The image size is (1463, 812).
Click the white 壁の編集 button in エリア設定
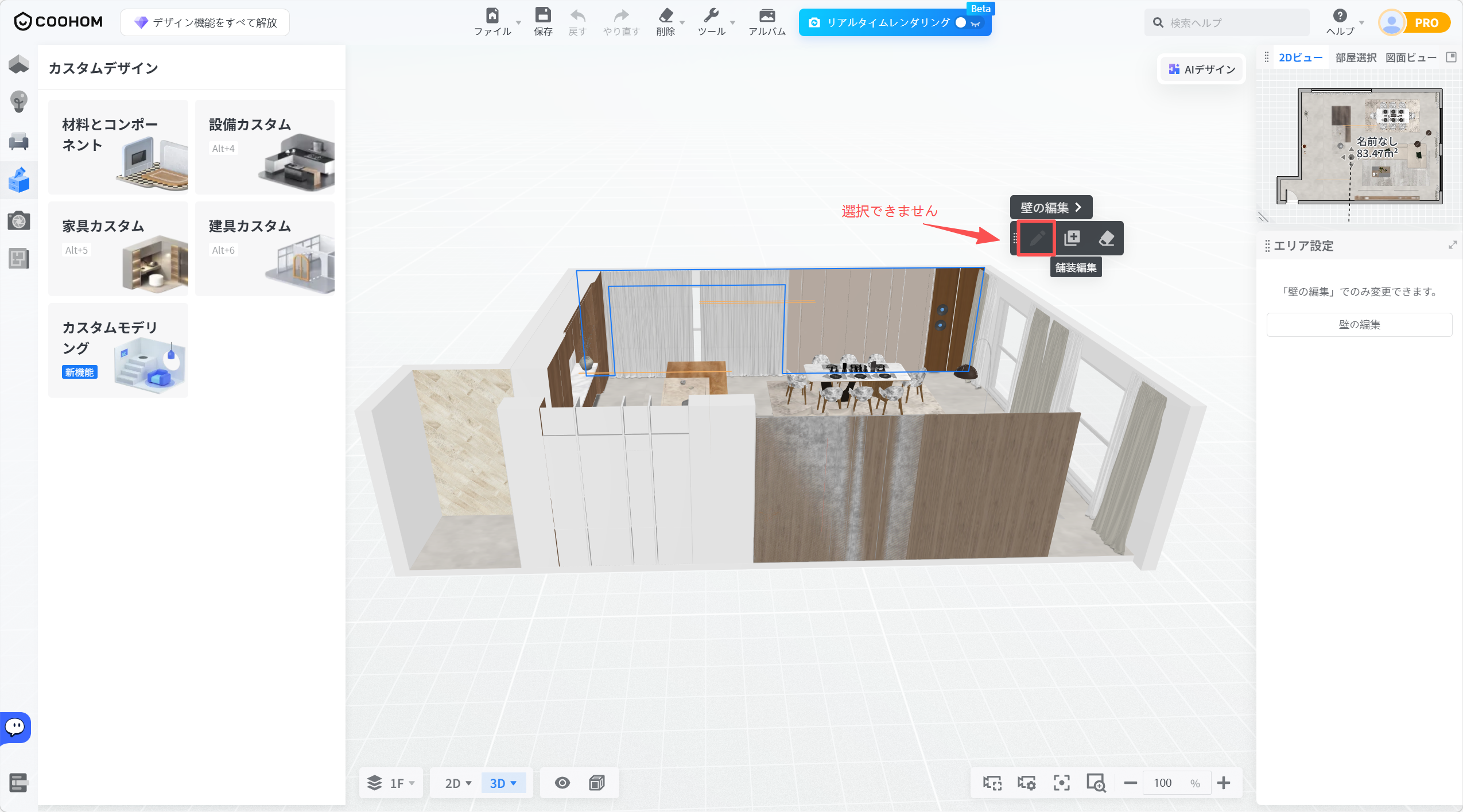click(1359, 324)
